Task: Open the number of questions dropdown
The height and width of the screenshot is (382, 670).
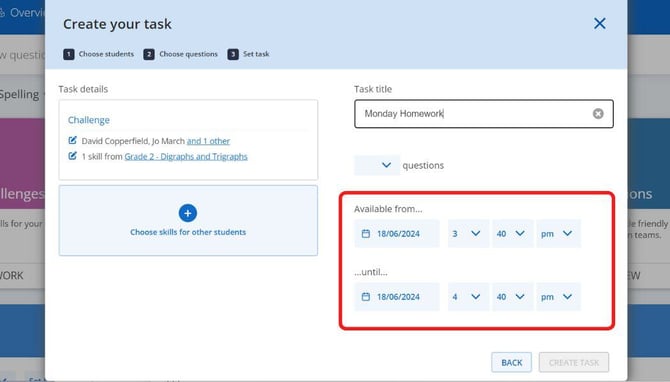Action: [377, 165]
